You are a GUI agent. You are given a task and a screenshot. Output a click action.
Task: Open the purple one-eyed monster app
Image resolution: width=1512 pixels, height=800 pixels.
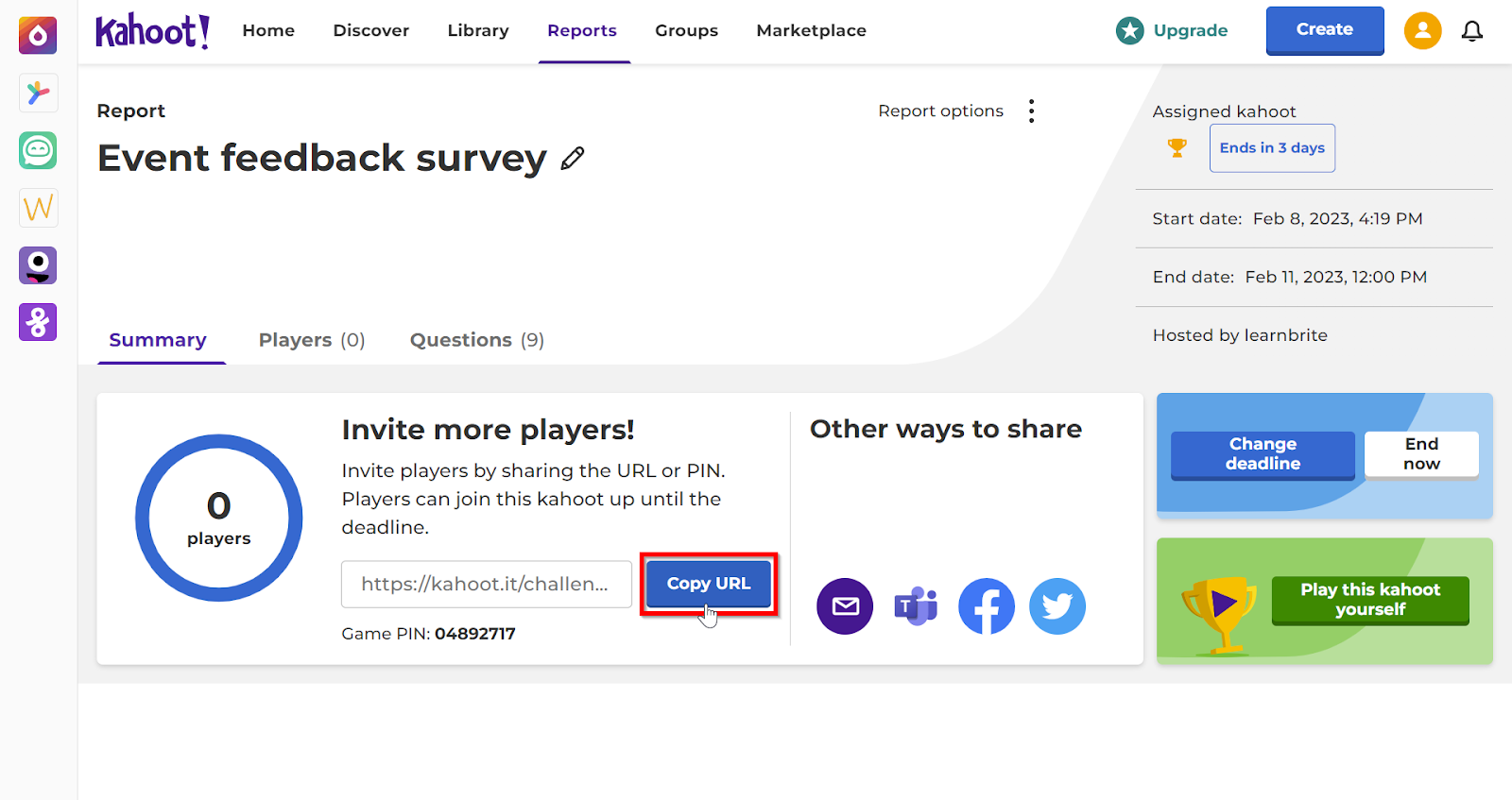38,265
